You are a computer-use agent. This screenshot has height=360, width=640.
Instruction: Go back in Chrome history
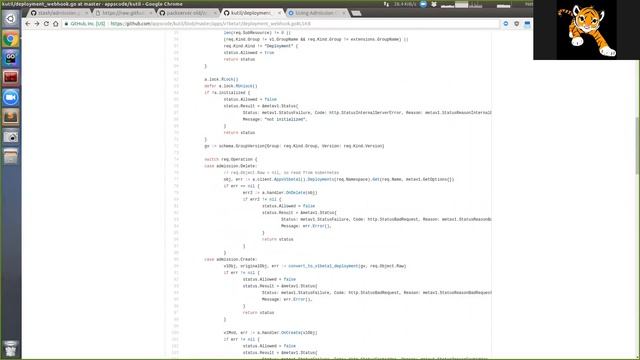[x=27, y=24]
